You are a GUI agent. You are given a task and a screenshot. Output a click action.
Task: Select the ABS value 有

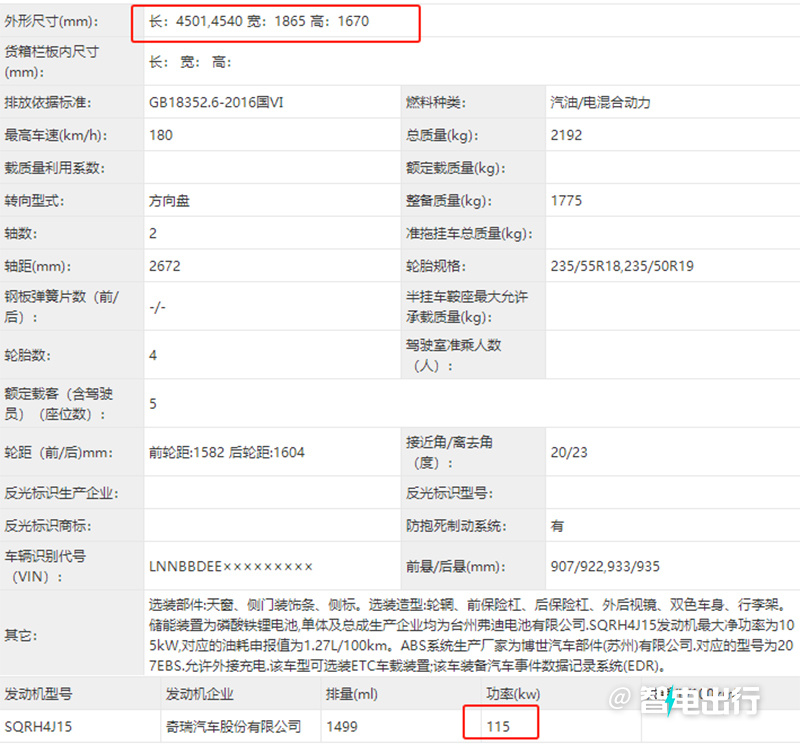point(557,526)
